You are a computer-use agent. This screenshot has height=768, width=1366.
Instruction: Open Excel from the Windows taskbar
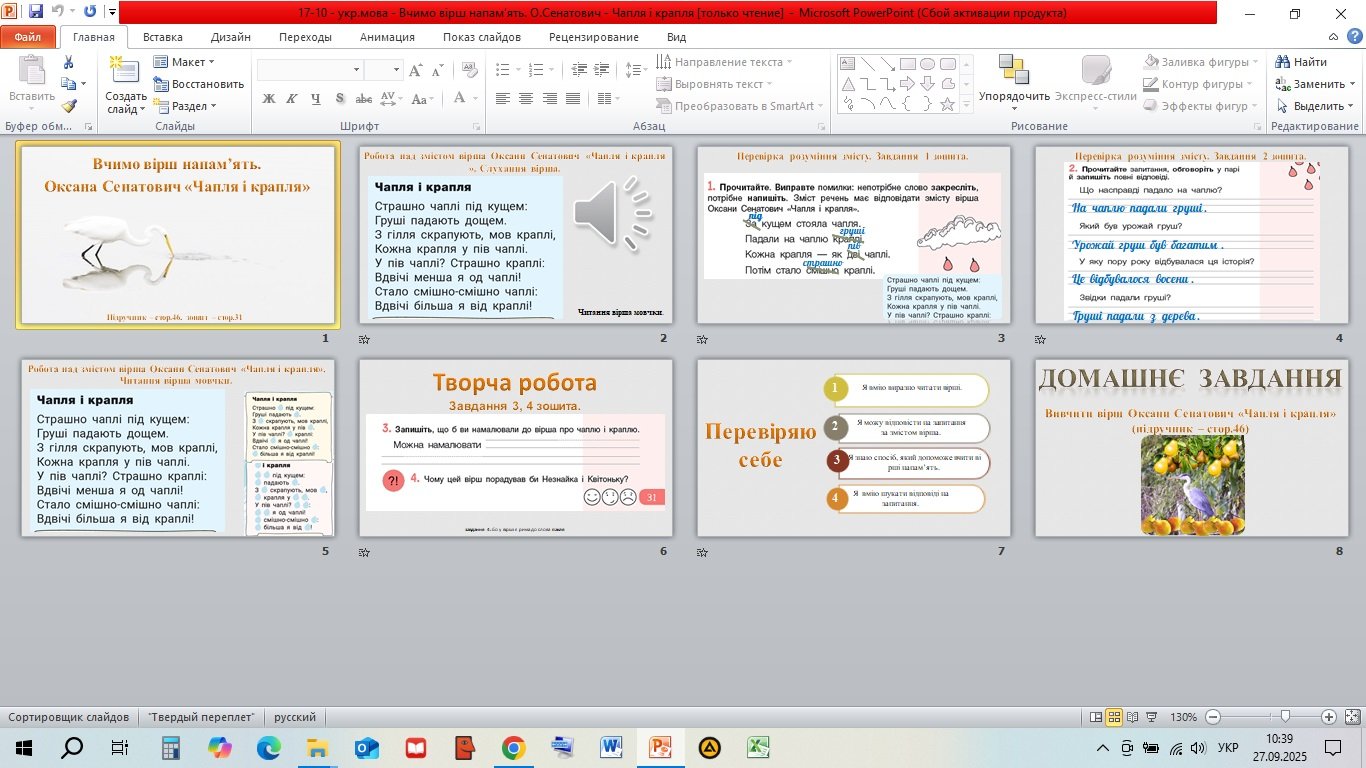tap(759, 747)
